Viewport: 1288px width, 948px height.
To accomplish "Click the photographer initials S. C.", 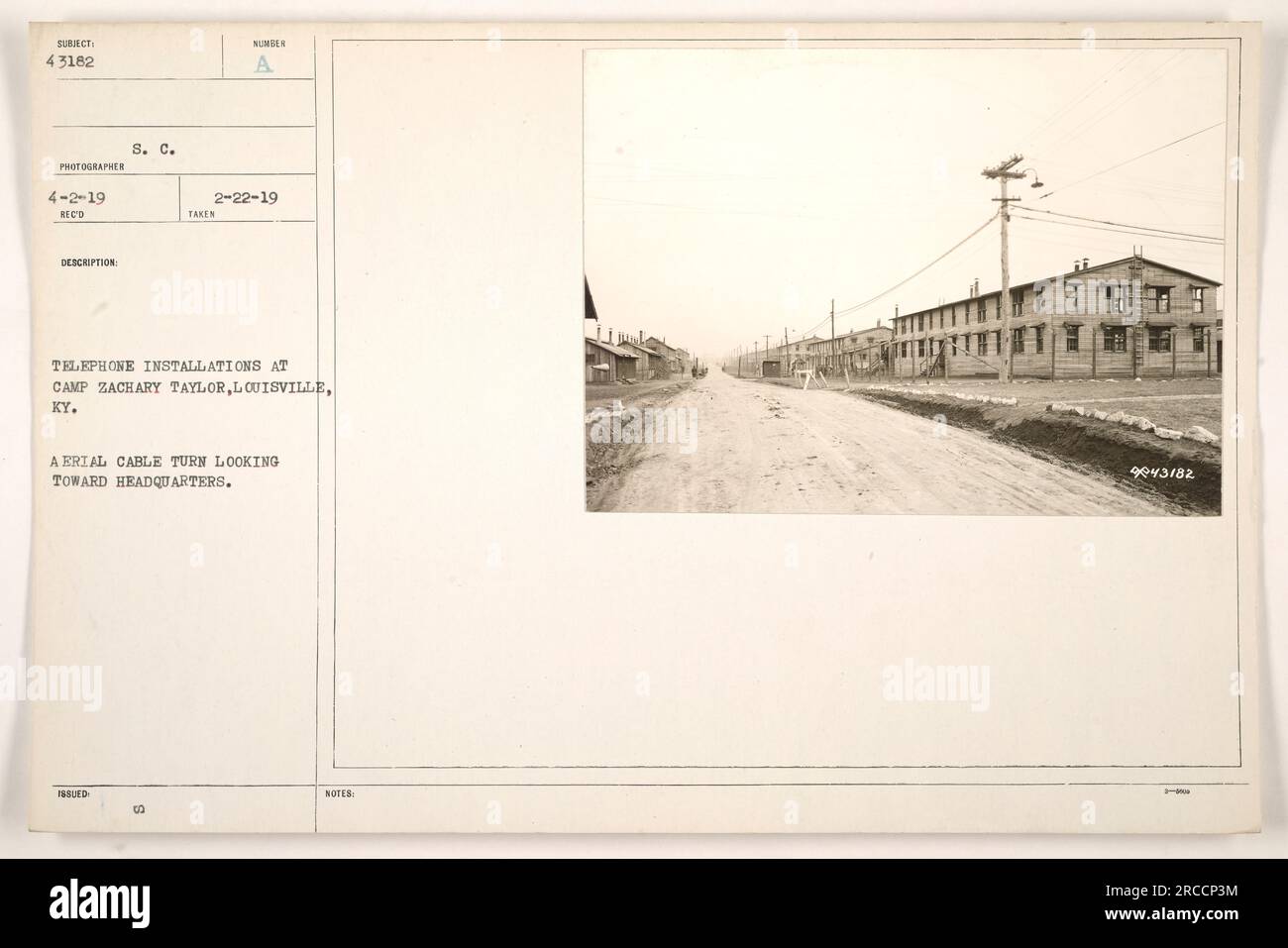I will tap(155, 152).
